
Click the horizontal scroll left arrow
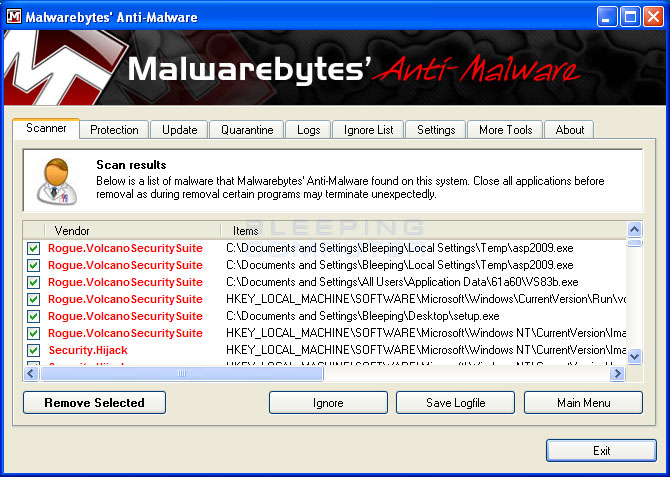(31, 374)
